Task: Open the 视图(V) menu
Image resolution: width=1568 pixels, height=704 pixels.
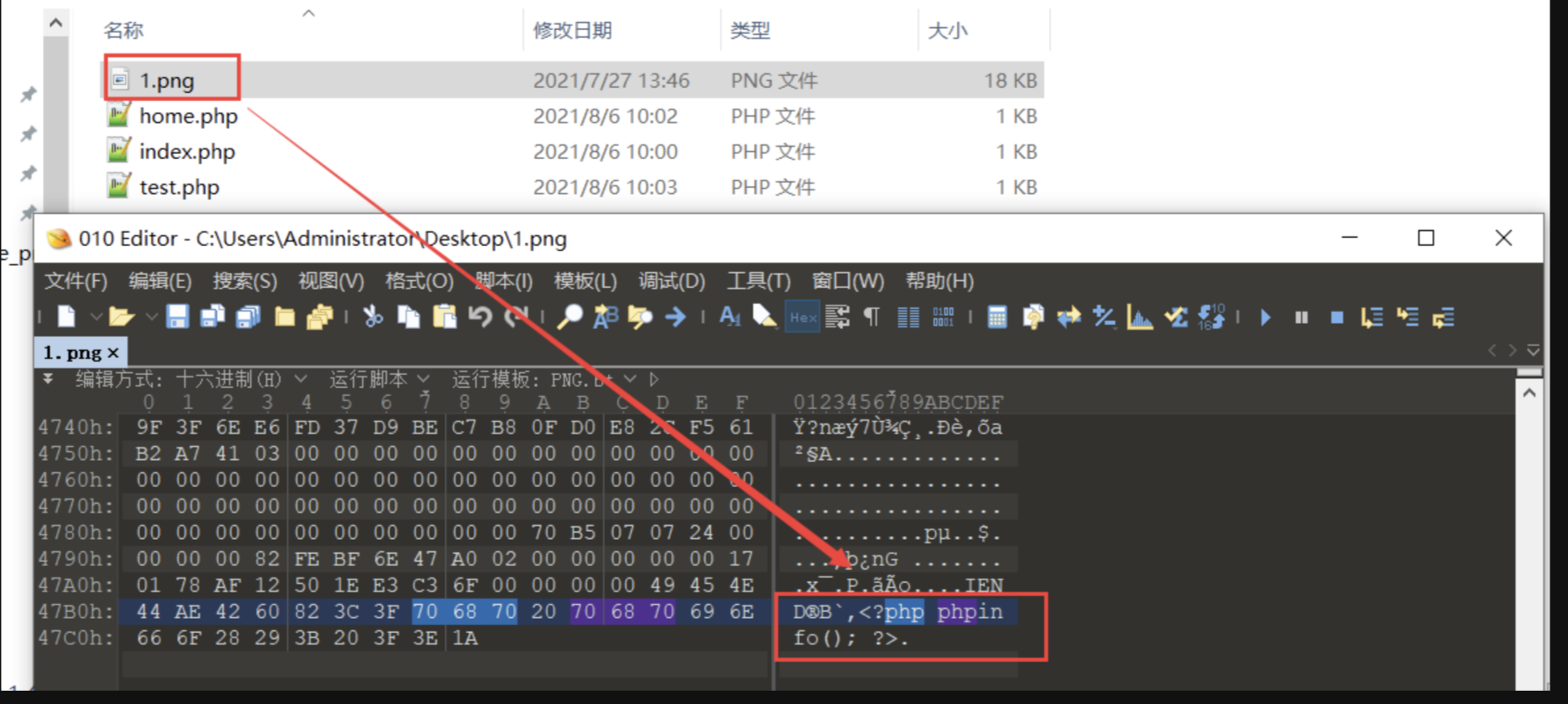Action: tap(331, 281)
